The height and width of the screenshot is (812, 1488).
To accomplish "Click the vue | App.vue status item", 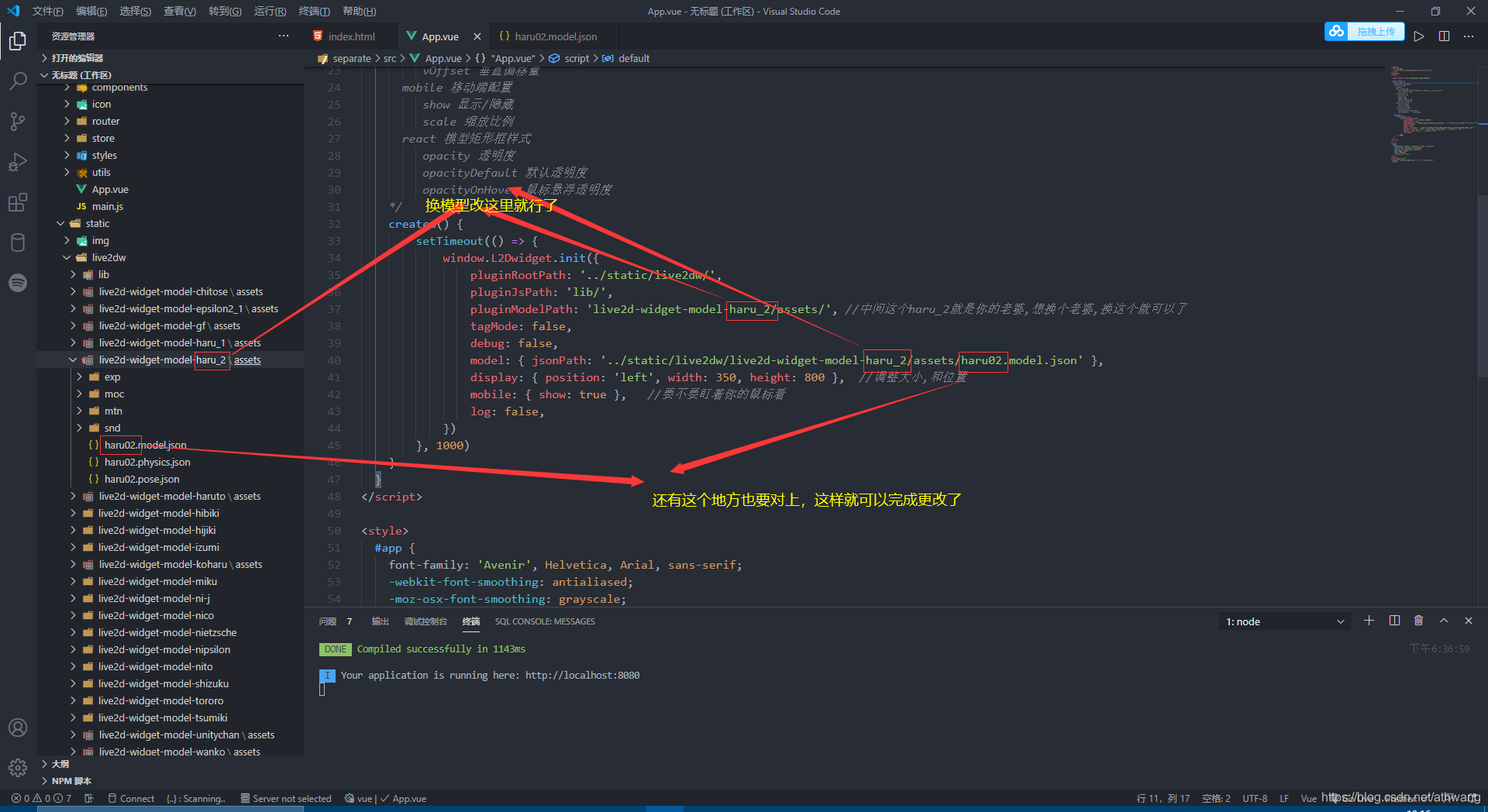I will [x=386, y=798].
